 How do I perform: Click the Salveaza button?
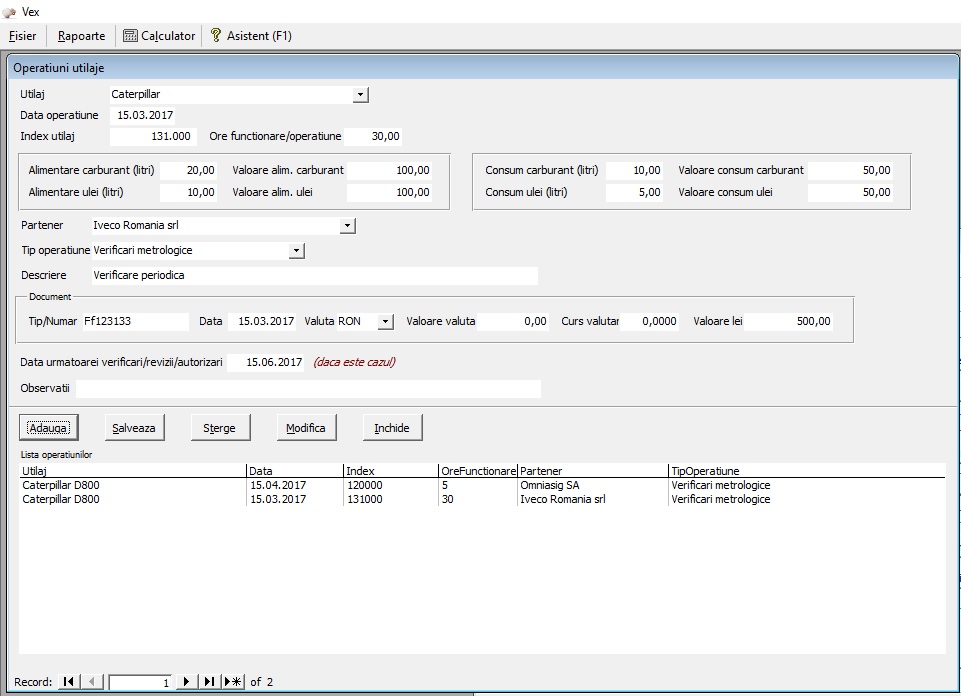click(x=134, y=428)
